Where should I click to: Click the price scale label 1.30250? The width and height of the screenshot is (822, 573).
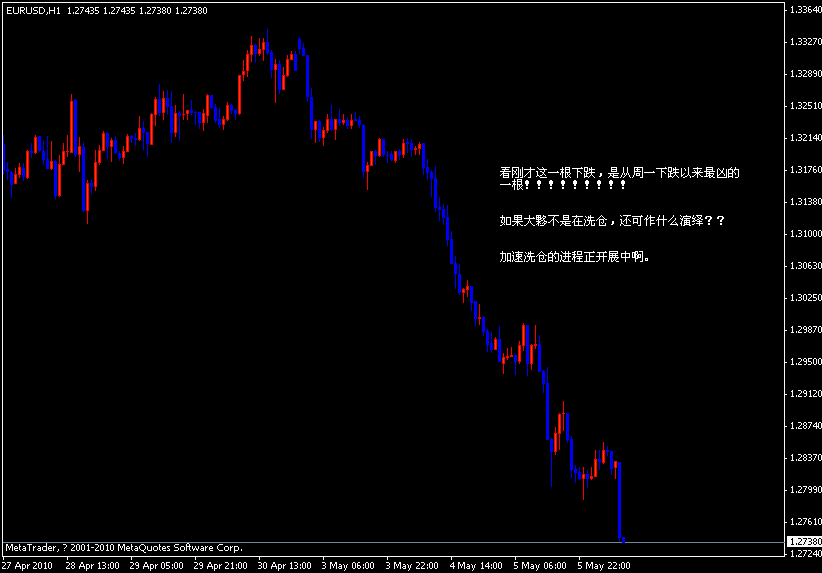point(805,297)
